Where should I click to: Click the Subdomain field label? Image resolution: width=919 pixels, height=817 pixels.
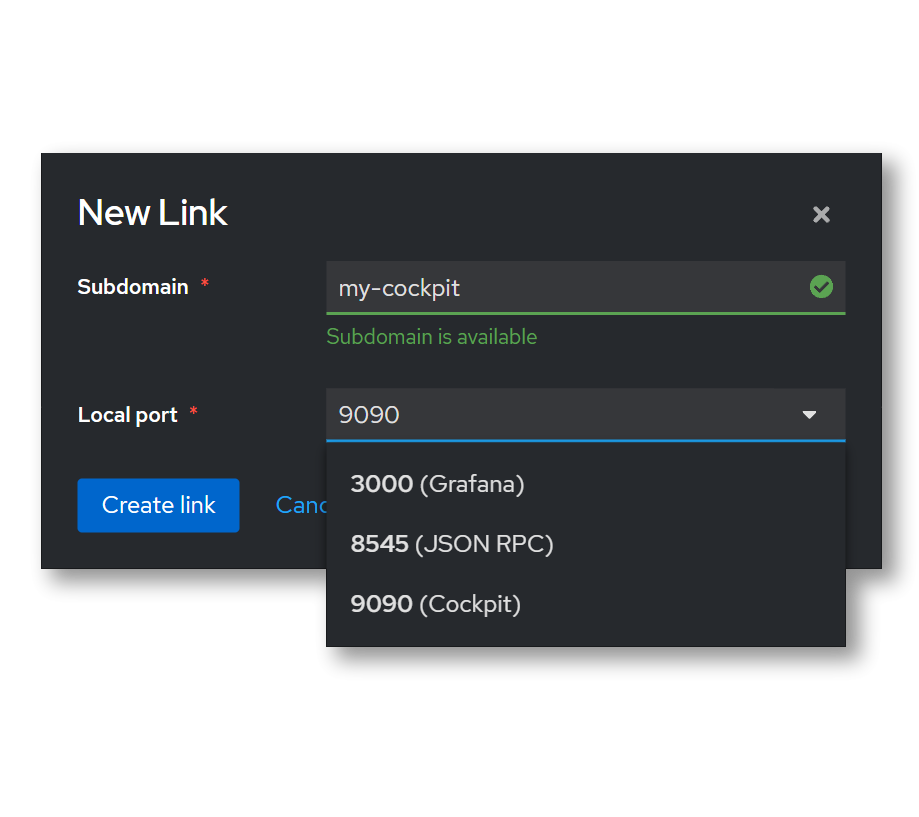133,287
